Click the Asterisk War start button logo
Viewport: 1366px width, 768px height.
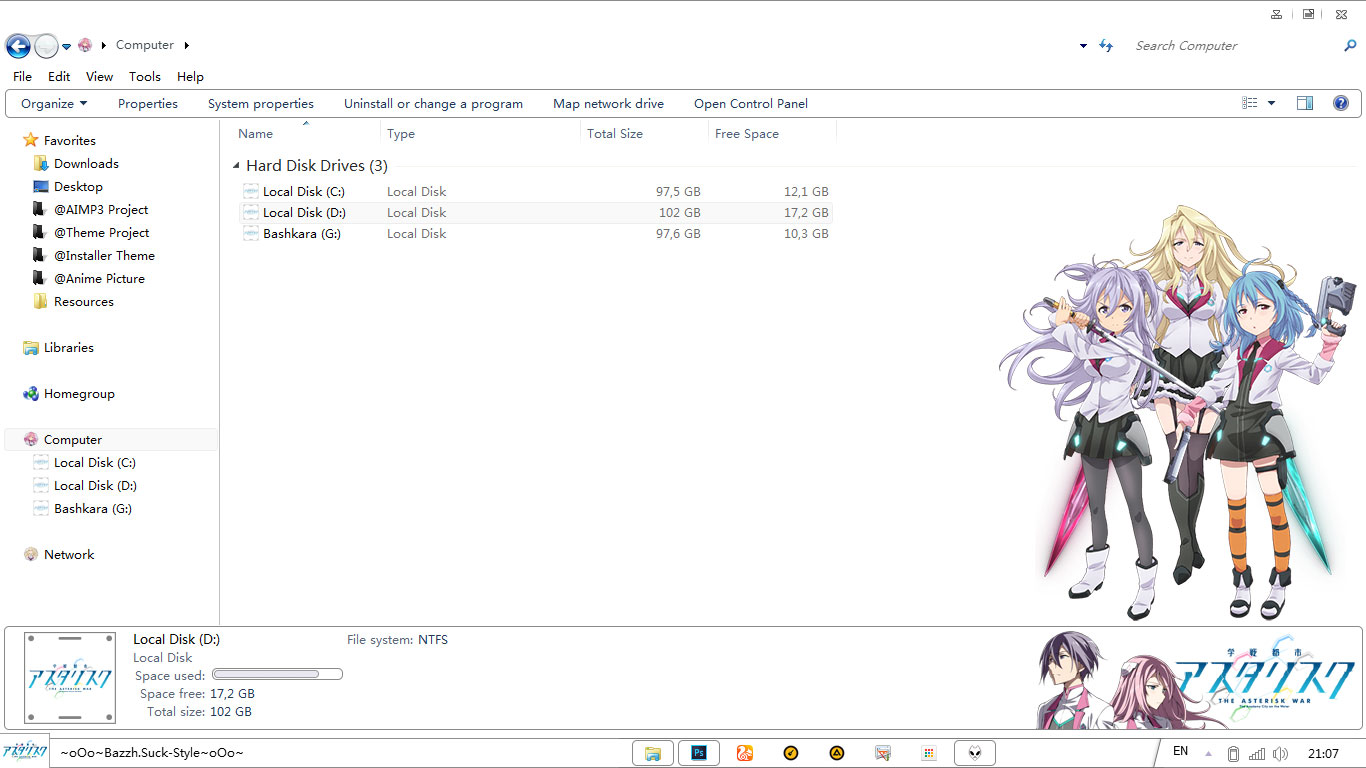pyautogui.click(x=24, y=752)
